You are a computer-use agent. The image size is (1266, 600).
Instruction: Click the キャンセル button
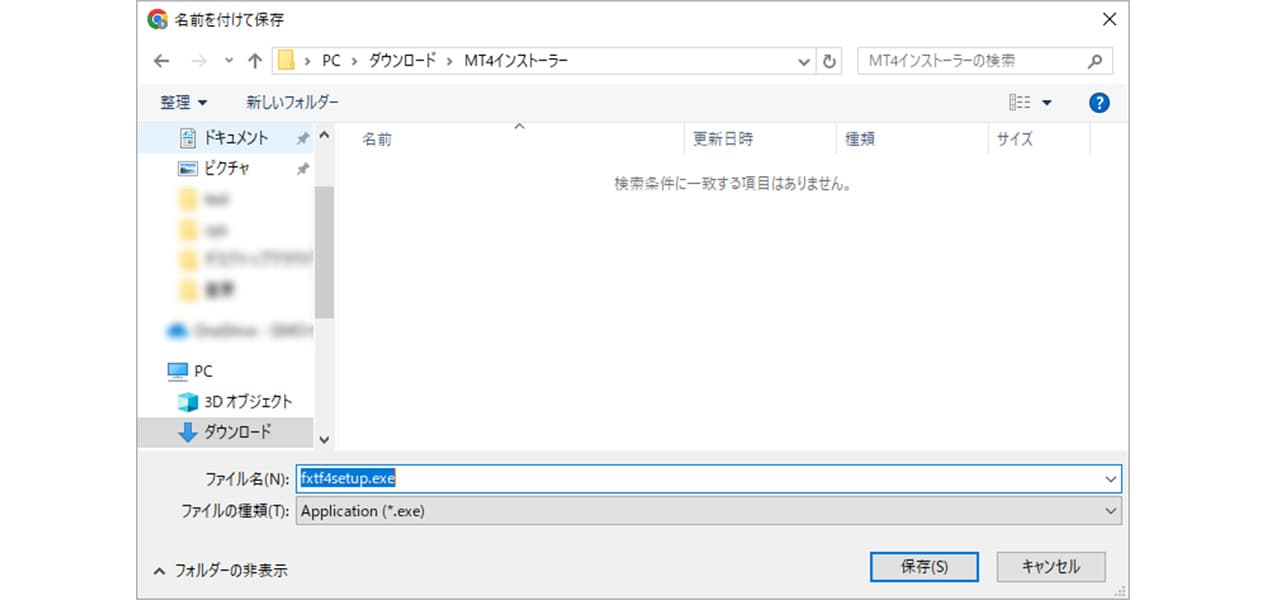pyautogui.click(x=1051, y=566)
